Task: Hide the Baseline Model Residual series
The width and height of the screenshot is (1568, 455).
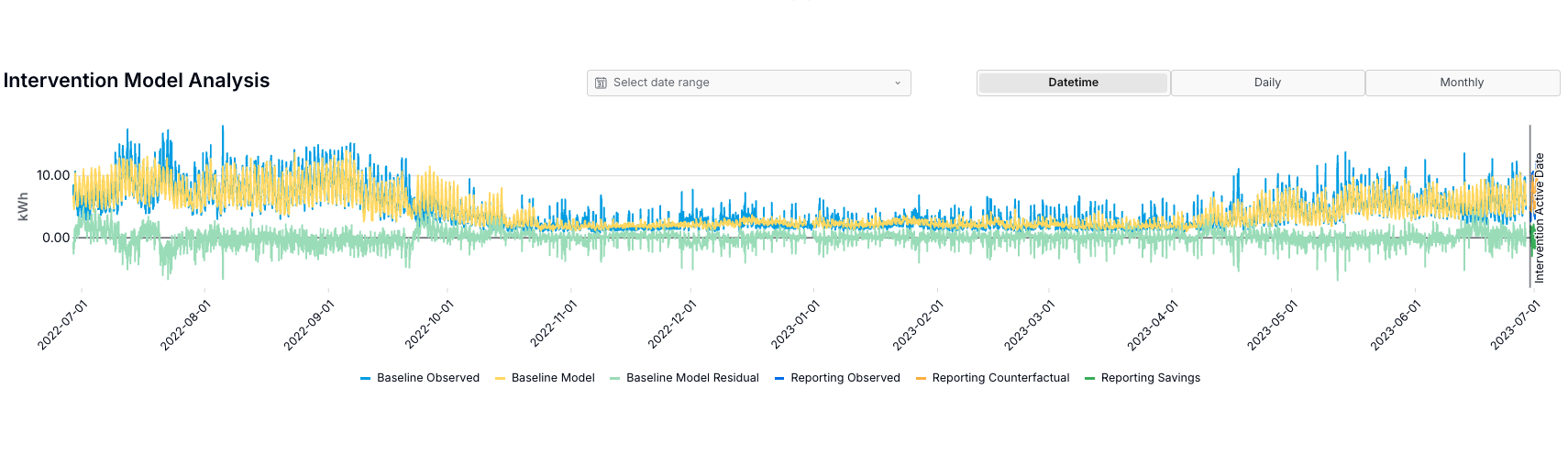Action: pyautogui.click(x=692, y=378)
